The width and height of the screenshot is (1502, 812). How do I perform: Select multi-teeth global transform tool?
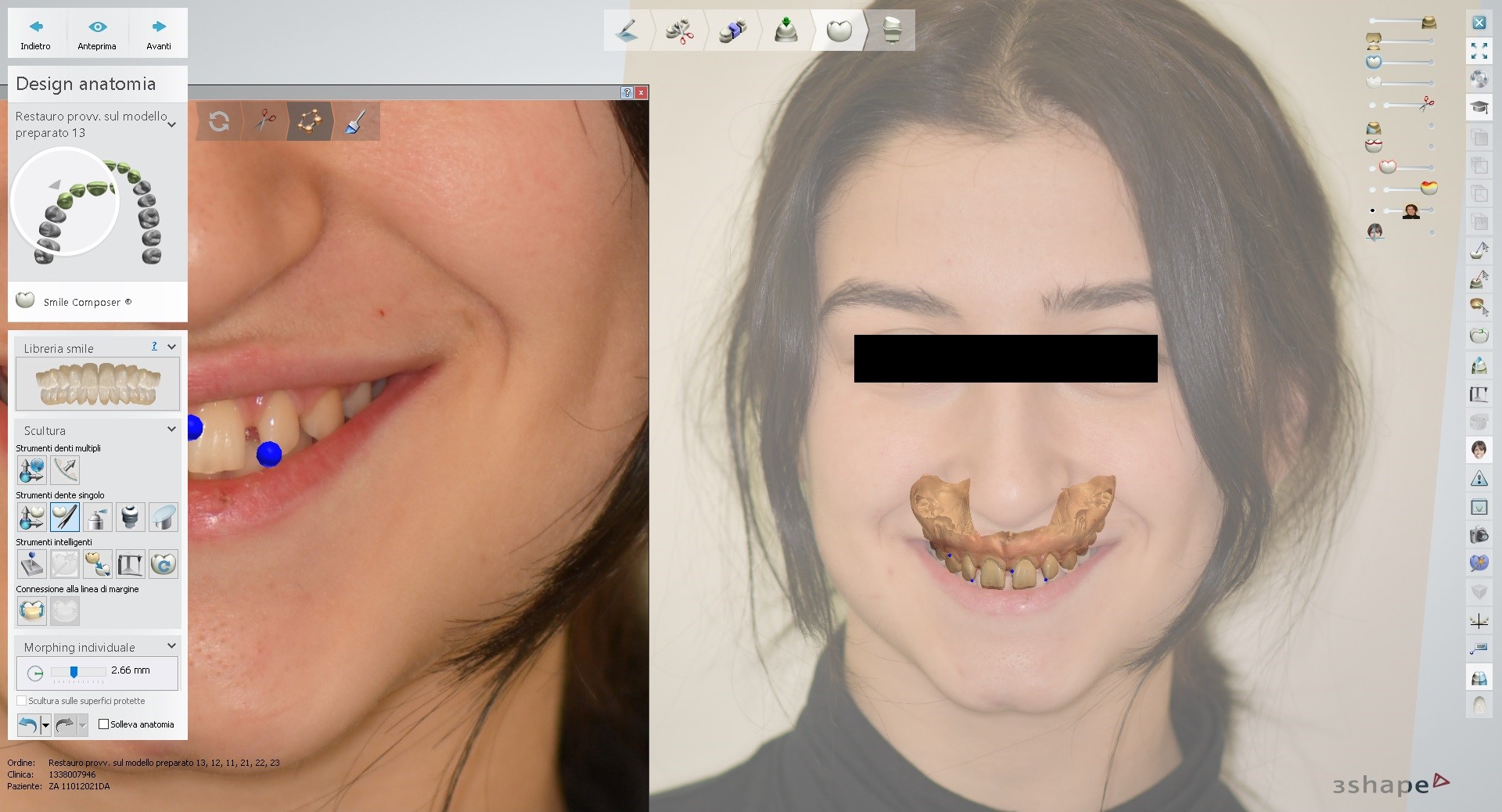32,470
